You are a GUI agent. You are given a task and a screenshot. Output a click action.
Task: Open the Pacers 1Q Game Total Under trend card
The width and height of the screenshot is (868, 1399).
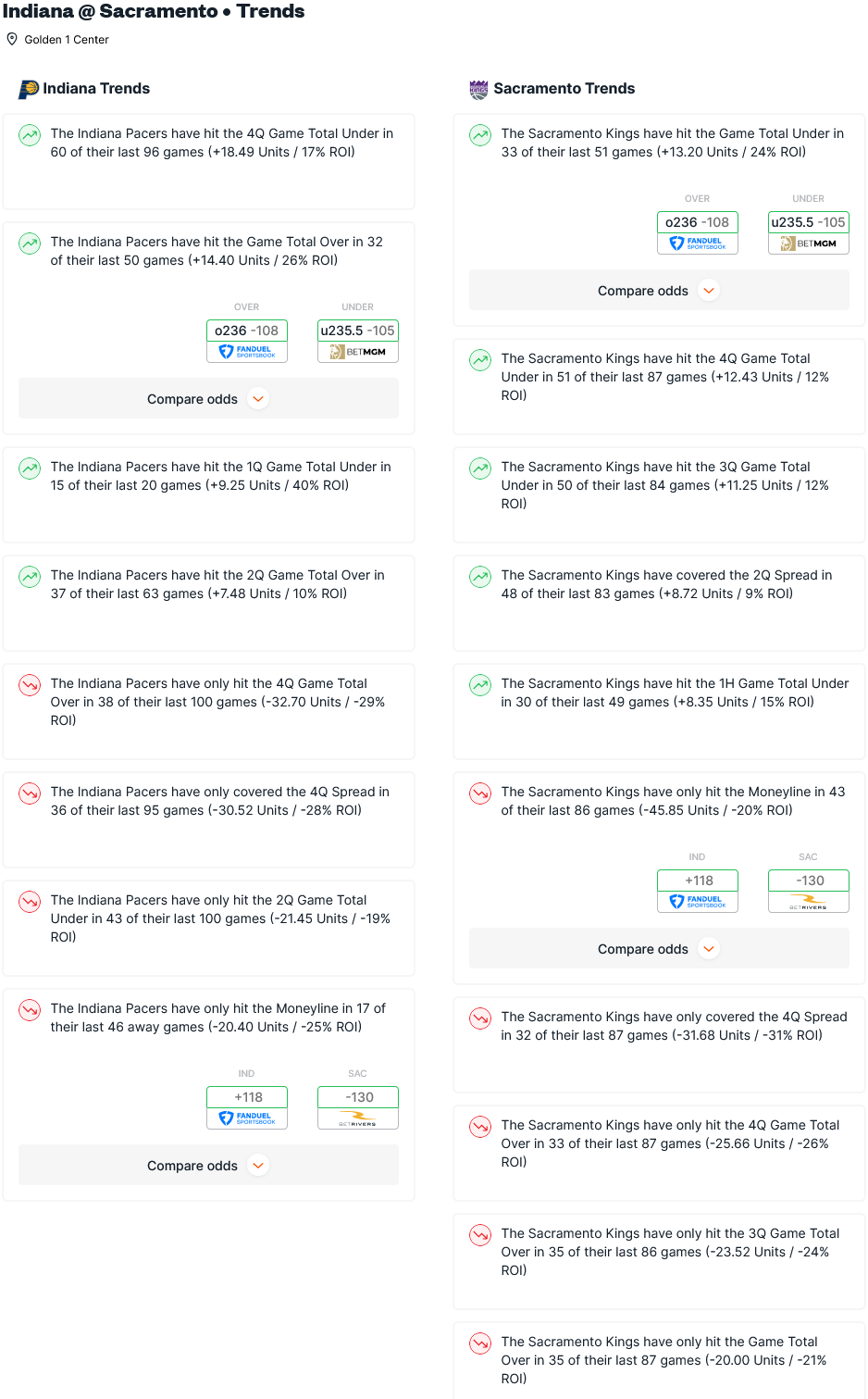click(x=208, y=495)
